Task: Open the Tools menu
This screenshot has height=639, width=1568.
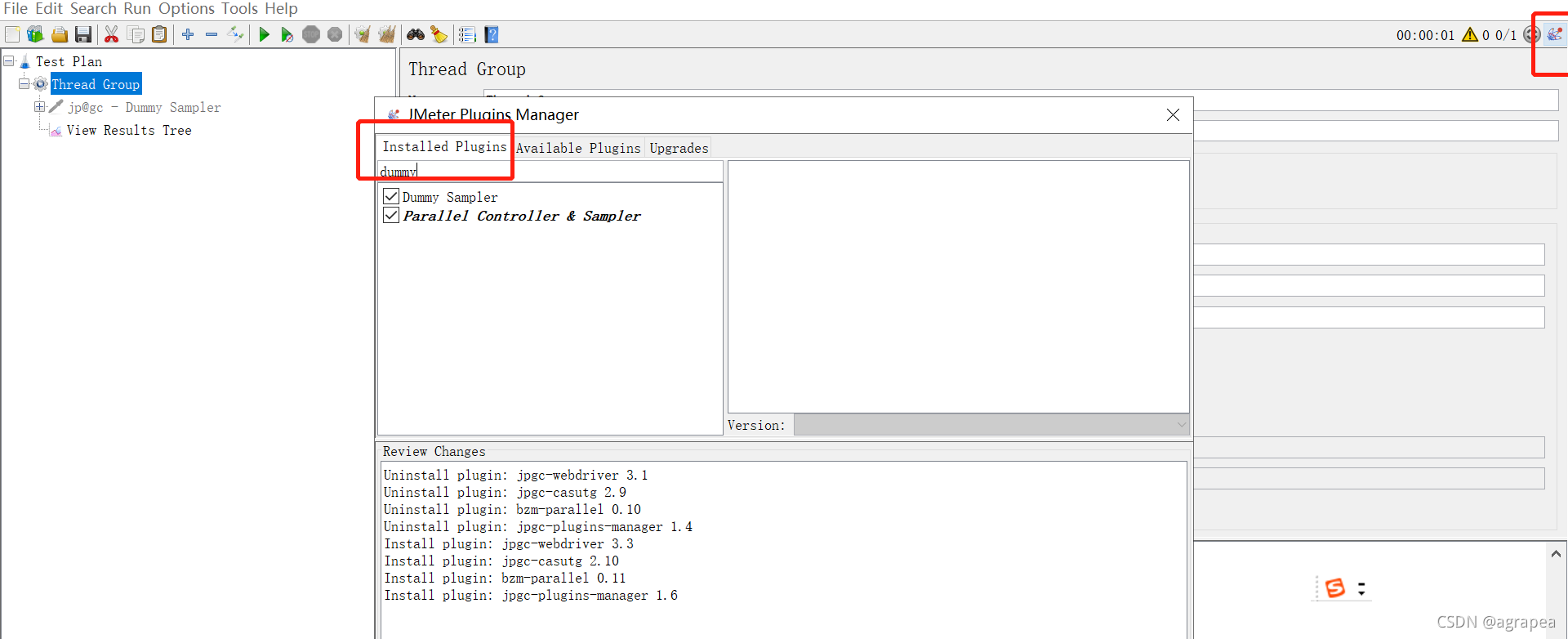Action: click(239, 9)
